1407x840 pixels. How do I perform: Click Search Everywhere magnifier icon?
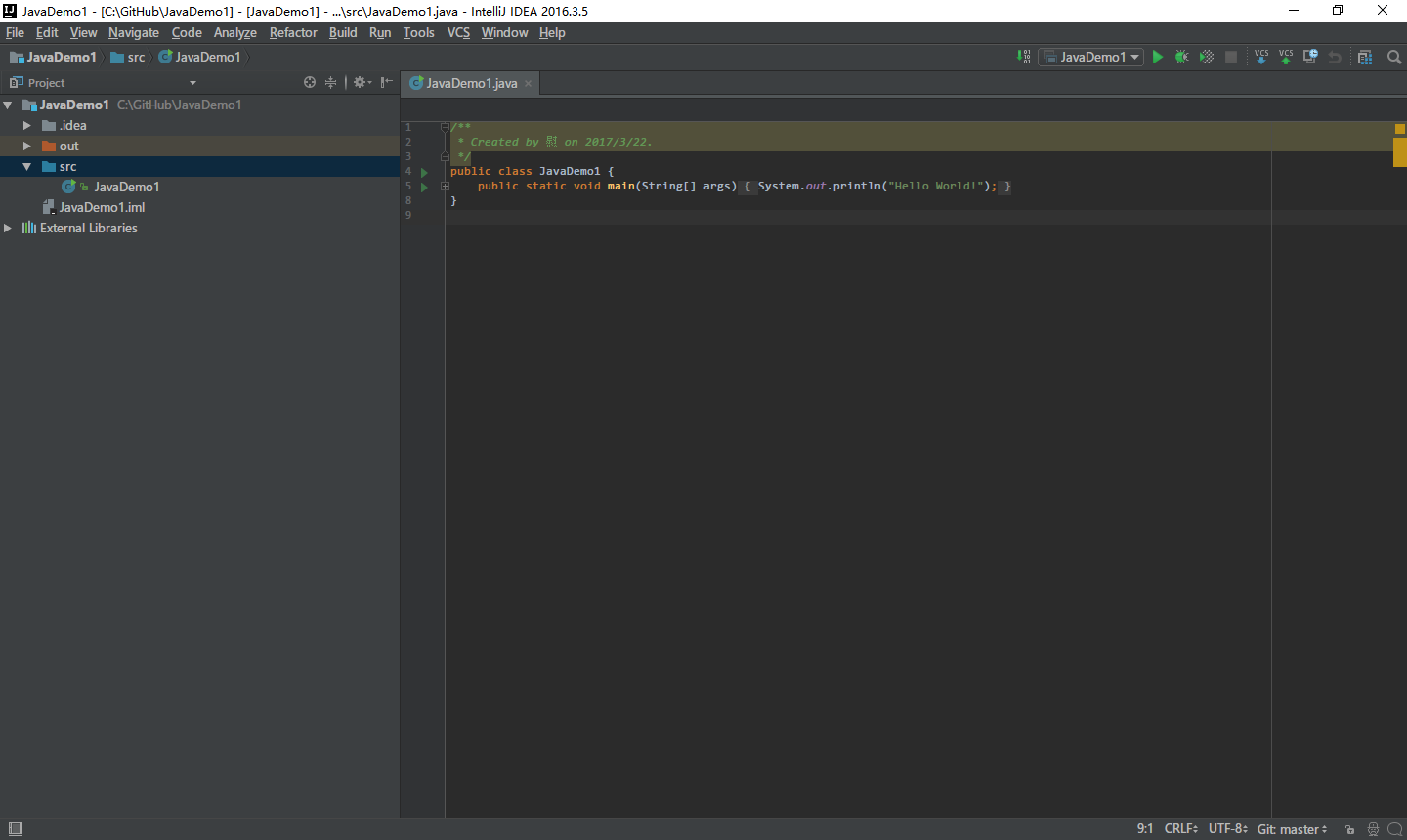click(1394, 57)
